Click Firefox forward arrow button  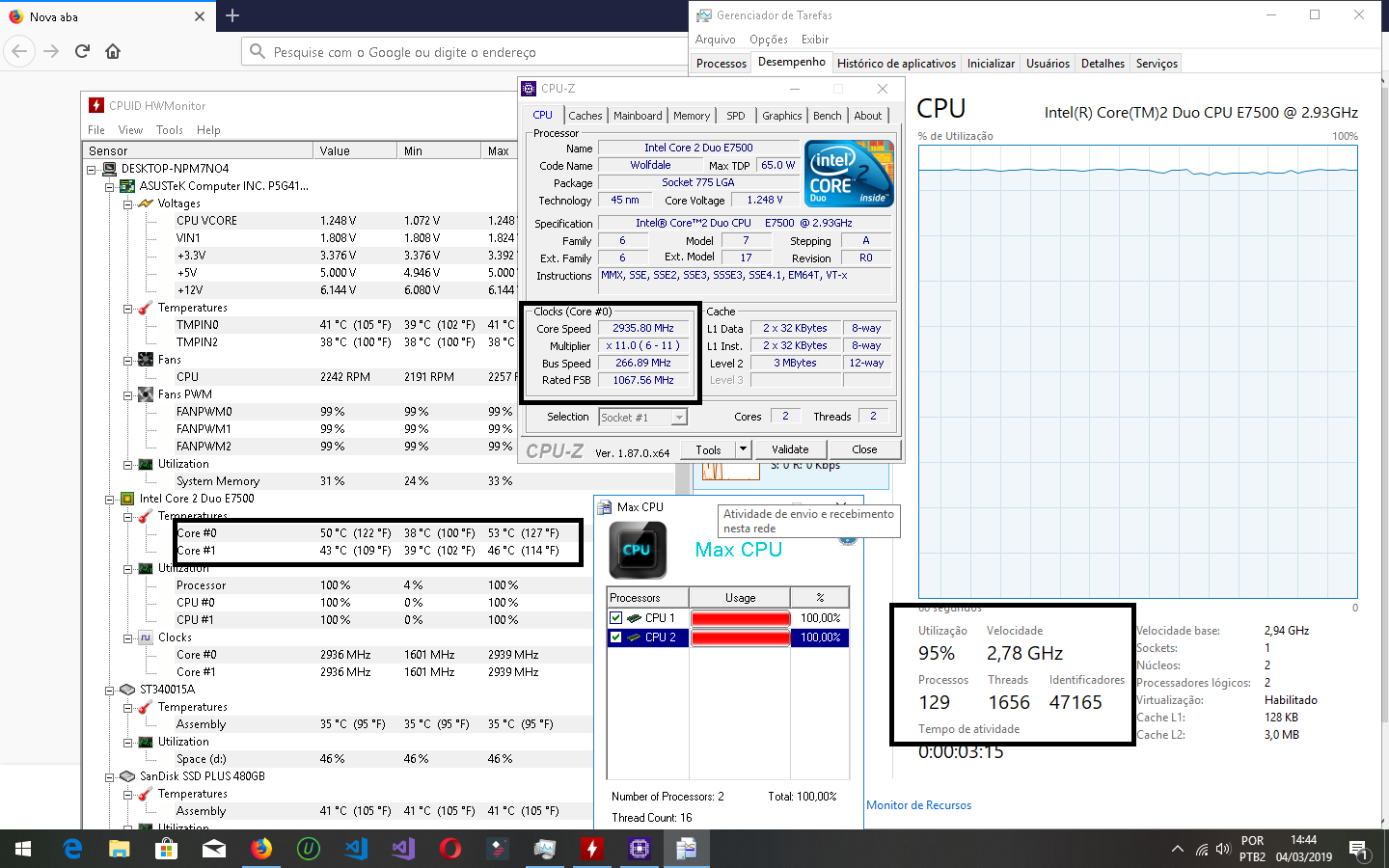click(51, 51)
